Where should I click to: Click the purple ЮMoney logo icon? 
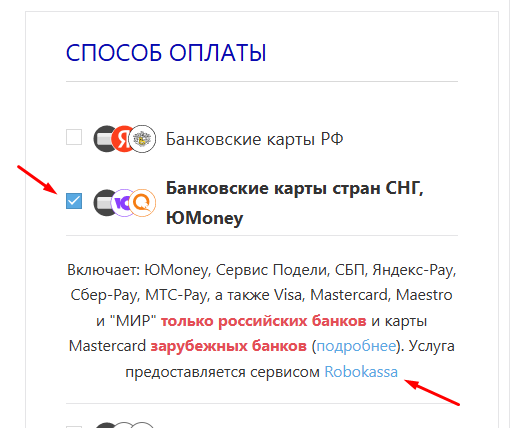point(123,202)
